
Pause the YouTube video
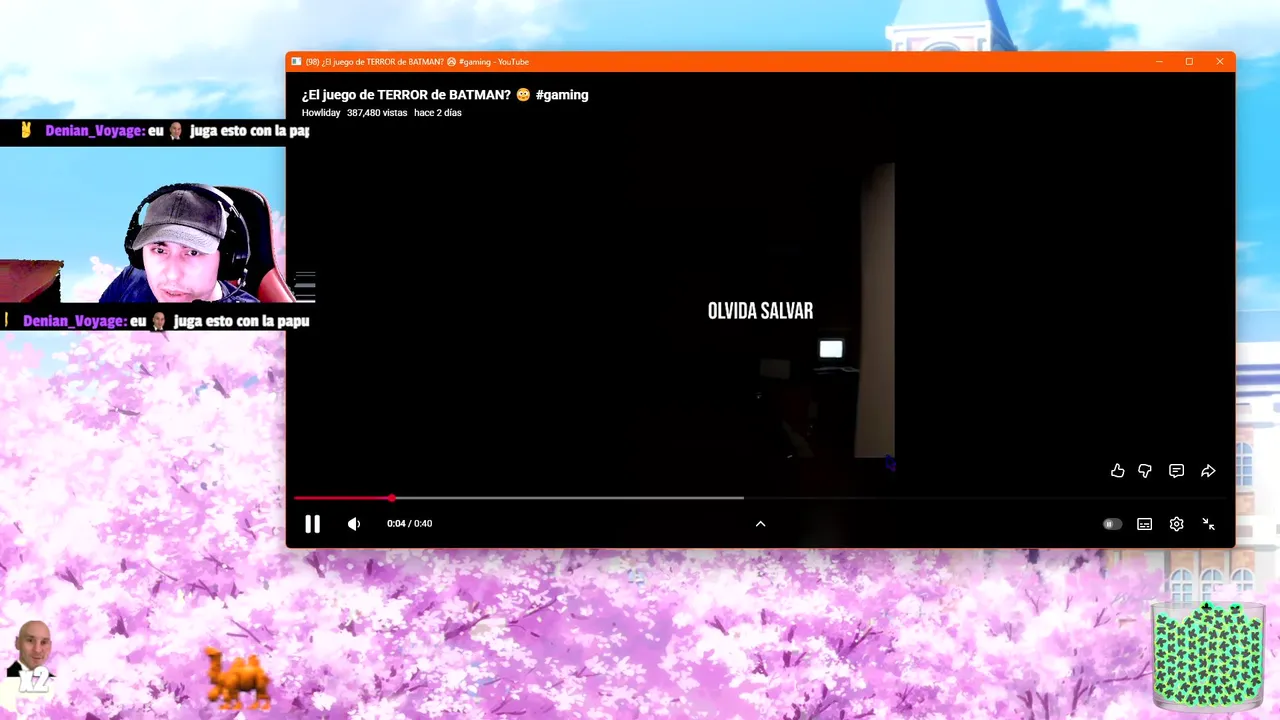point(312,524)
